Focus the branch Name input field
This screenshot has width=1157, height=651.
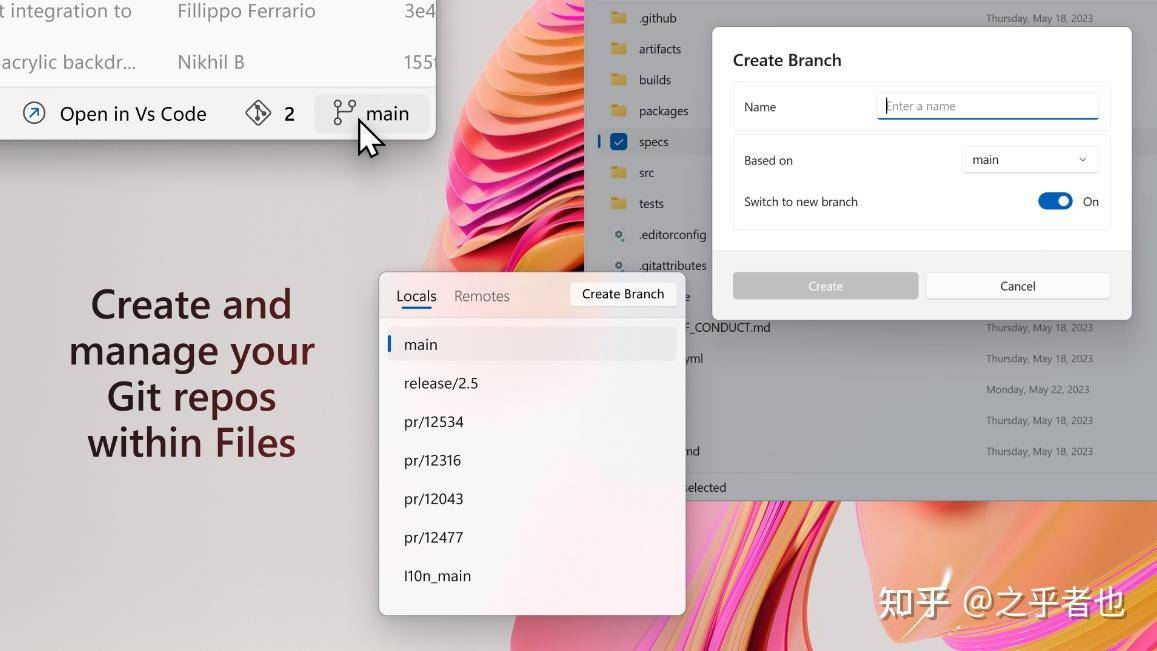(x=987, y=106)
